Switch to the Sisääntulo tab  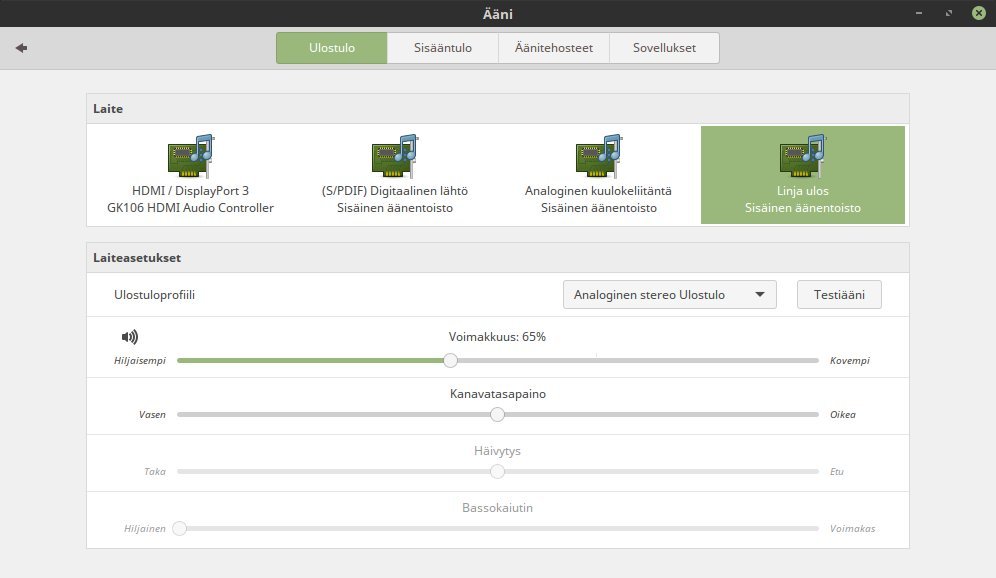pyautogui.click(x=442, y=48)
